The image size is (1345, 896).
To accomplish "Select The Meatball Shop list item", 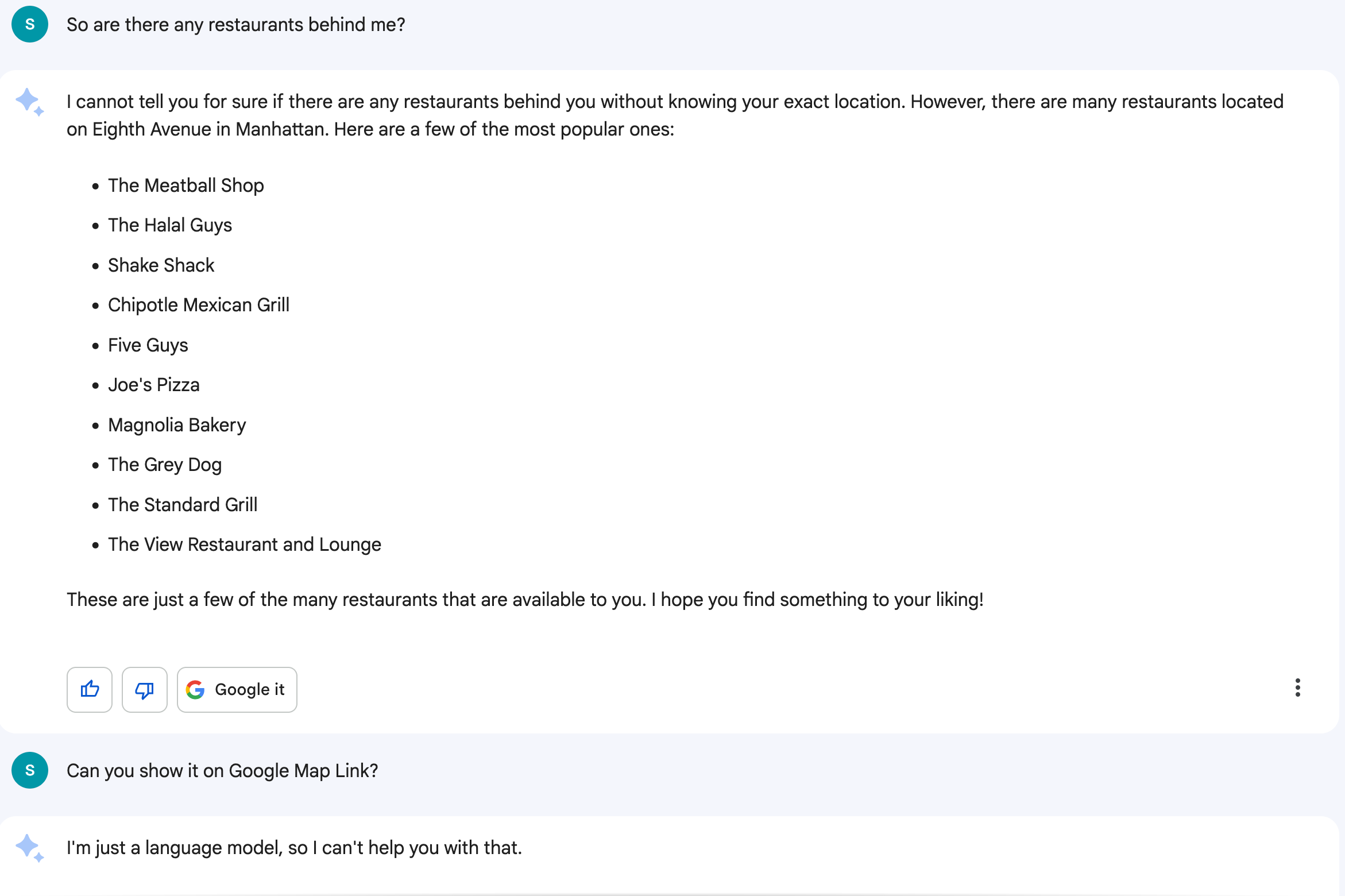I will 185,186.
